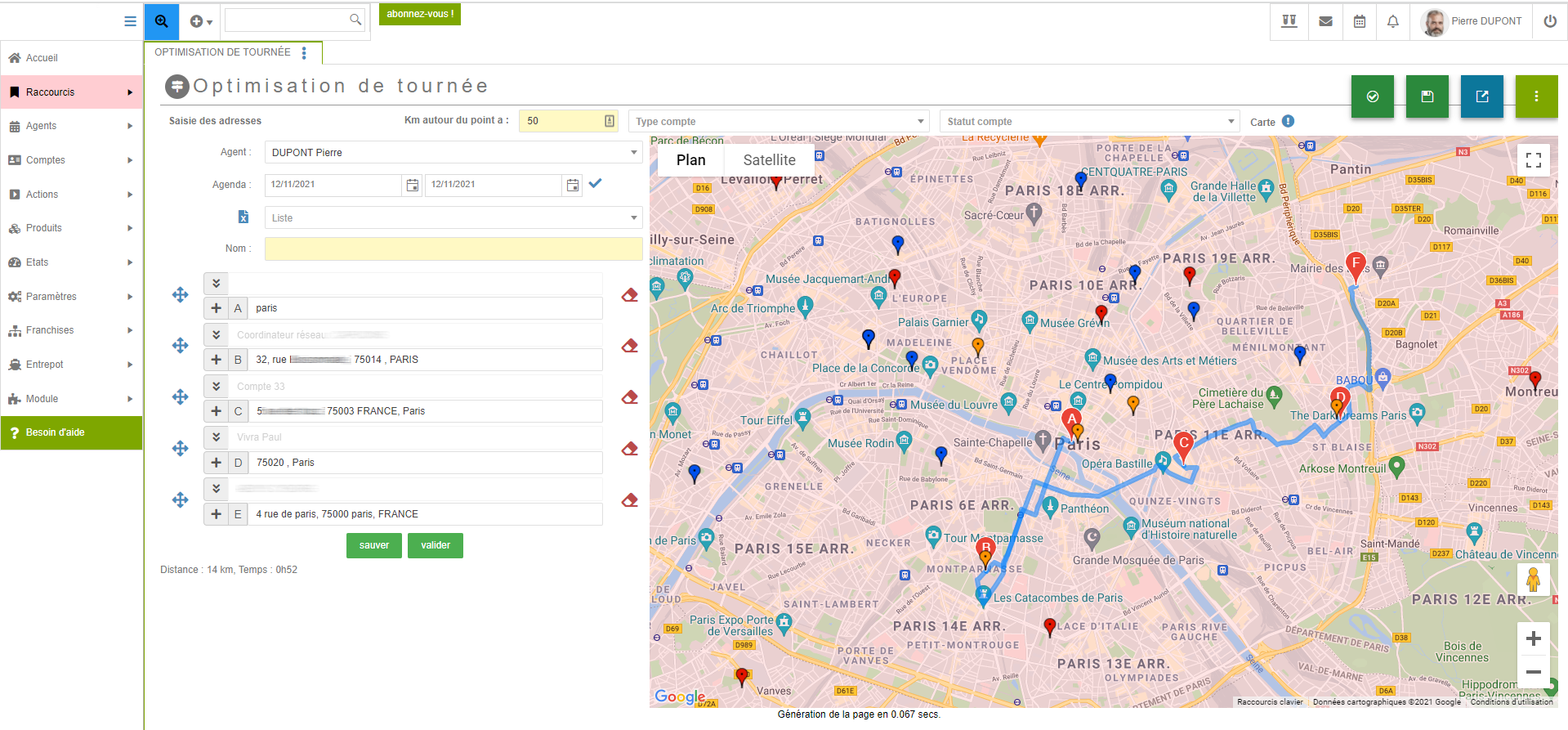Open Besoin d'aide help link
The height and width of the screenshot is (730, 1568).
point(71,432)
